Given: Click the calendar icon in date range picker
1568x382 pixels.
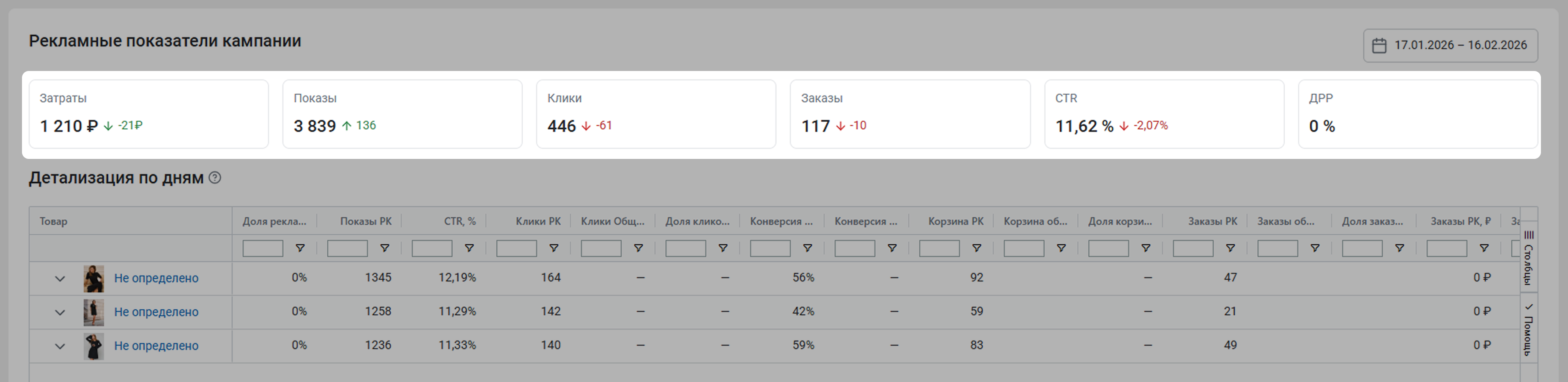Looking at the screenshot, I should (1379, 46).
